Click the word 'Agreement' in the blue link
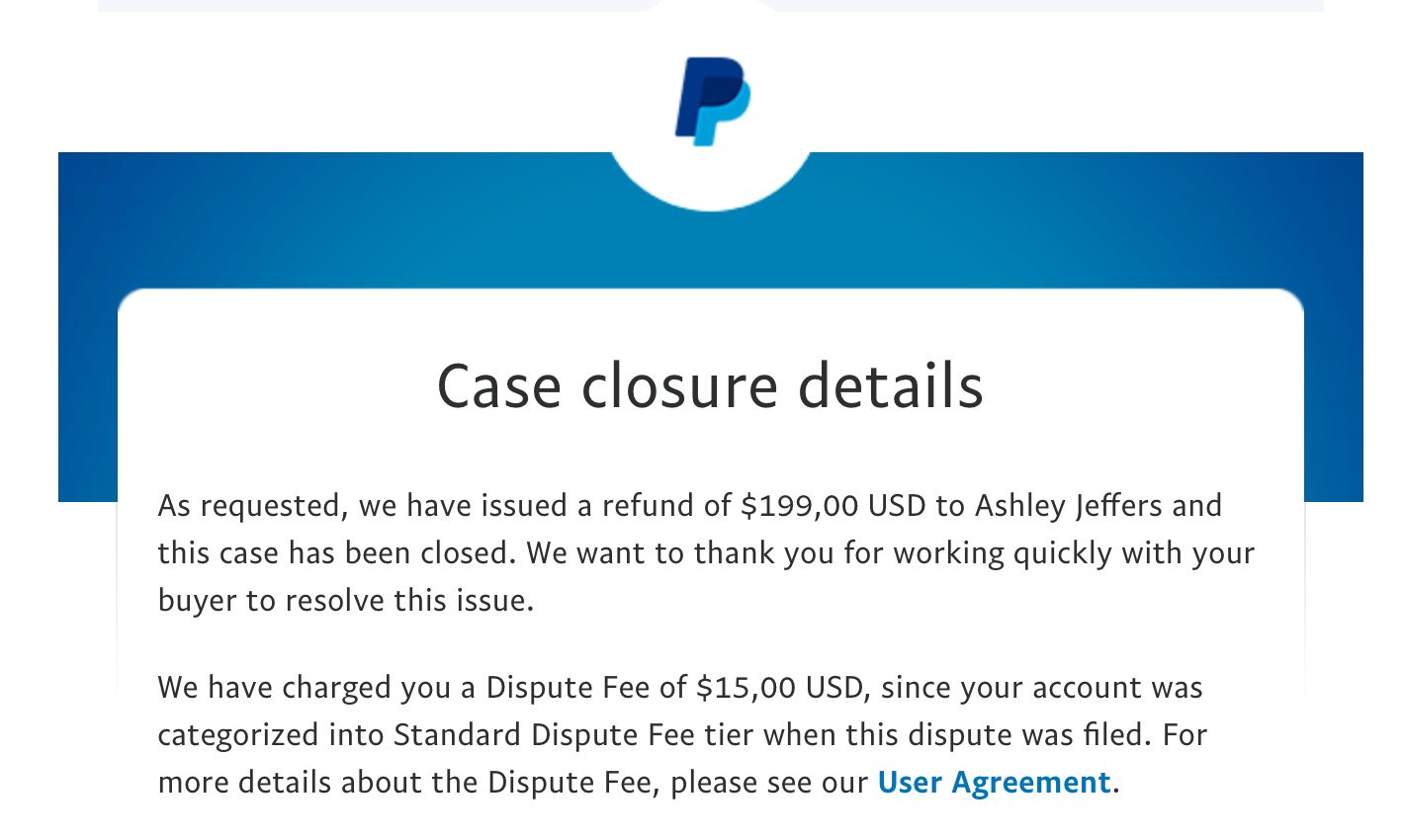1404x840 pixels. (x=1031, y=782)
